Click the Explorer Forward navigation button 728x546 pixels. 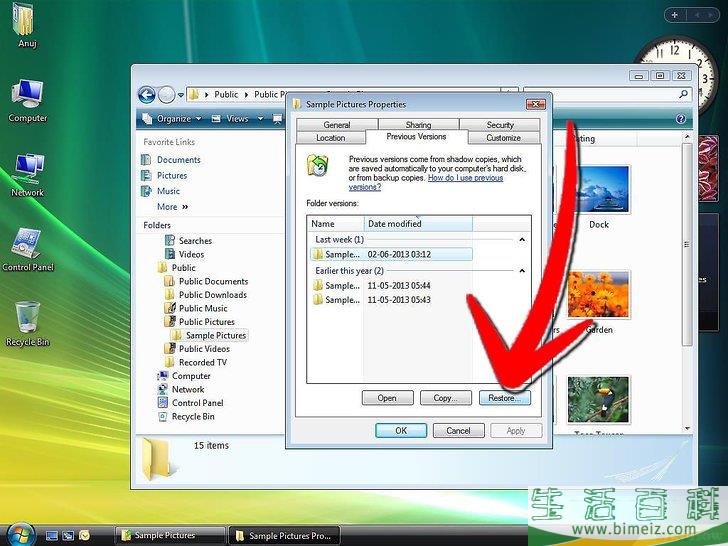(x=166, y=95)
